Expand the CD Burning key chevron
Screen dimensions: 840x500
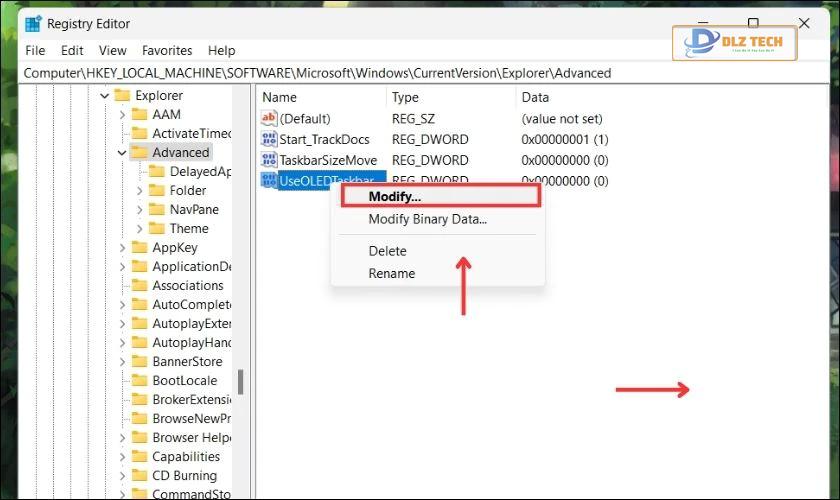[x=122, y=476]
